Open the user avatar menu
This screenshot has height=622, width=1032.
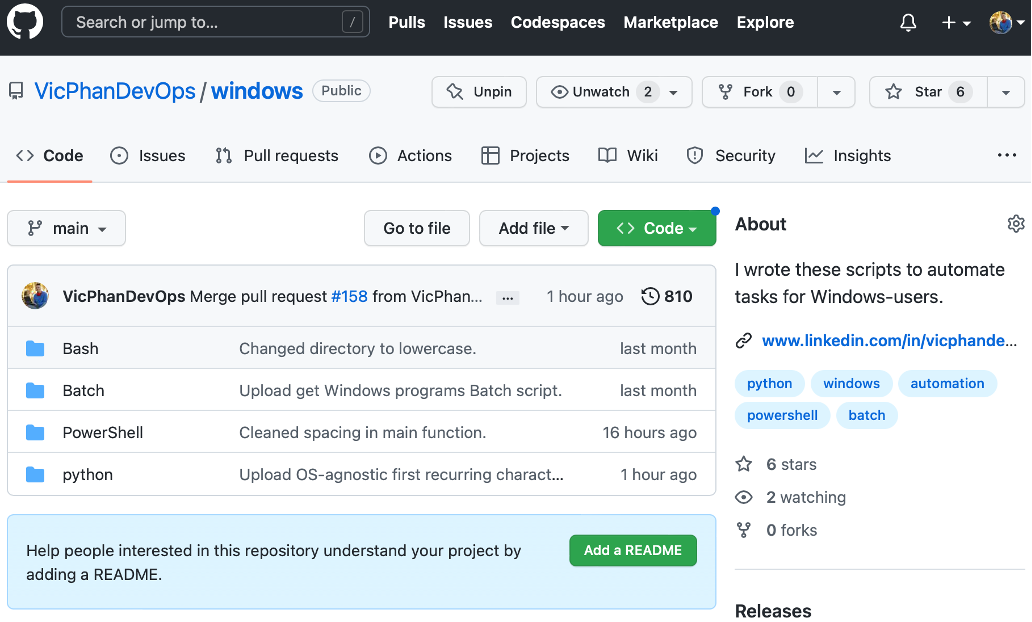pos(1007,22)
